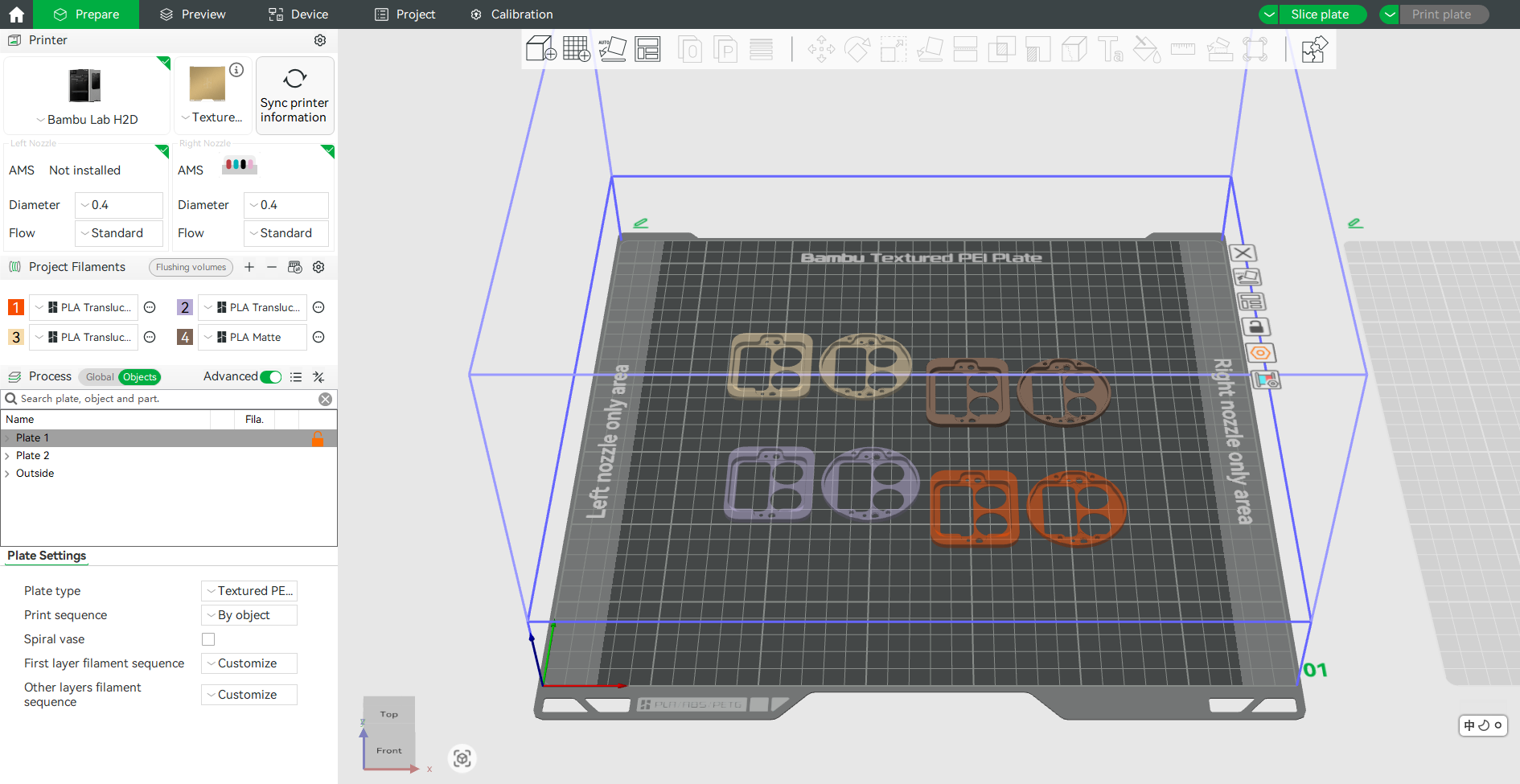Switch process scope to Global
The height and width of the screenshot is (784, 1520).
point(99,377)
